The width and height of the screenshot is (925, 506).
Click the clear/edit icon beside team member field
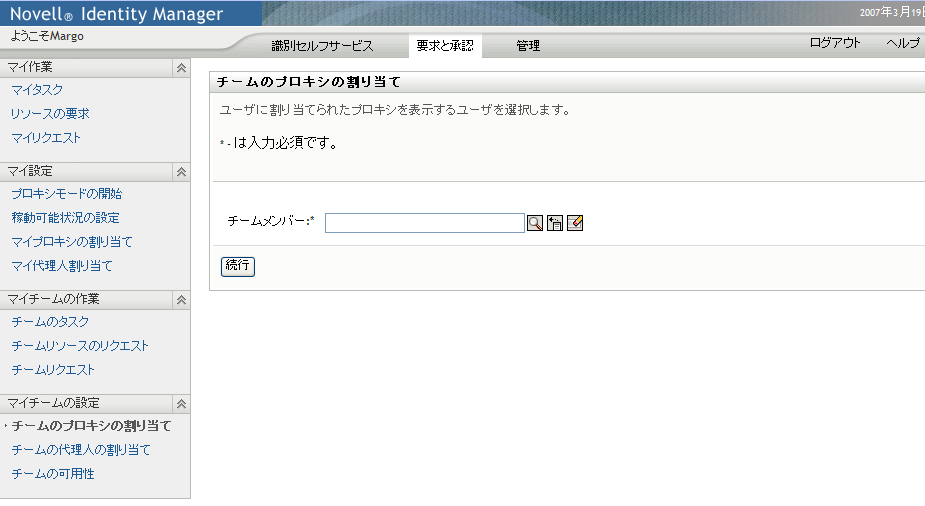pos(575,223)
